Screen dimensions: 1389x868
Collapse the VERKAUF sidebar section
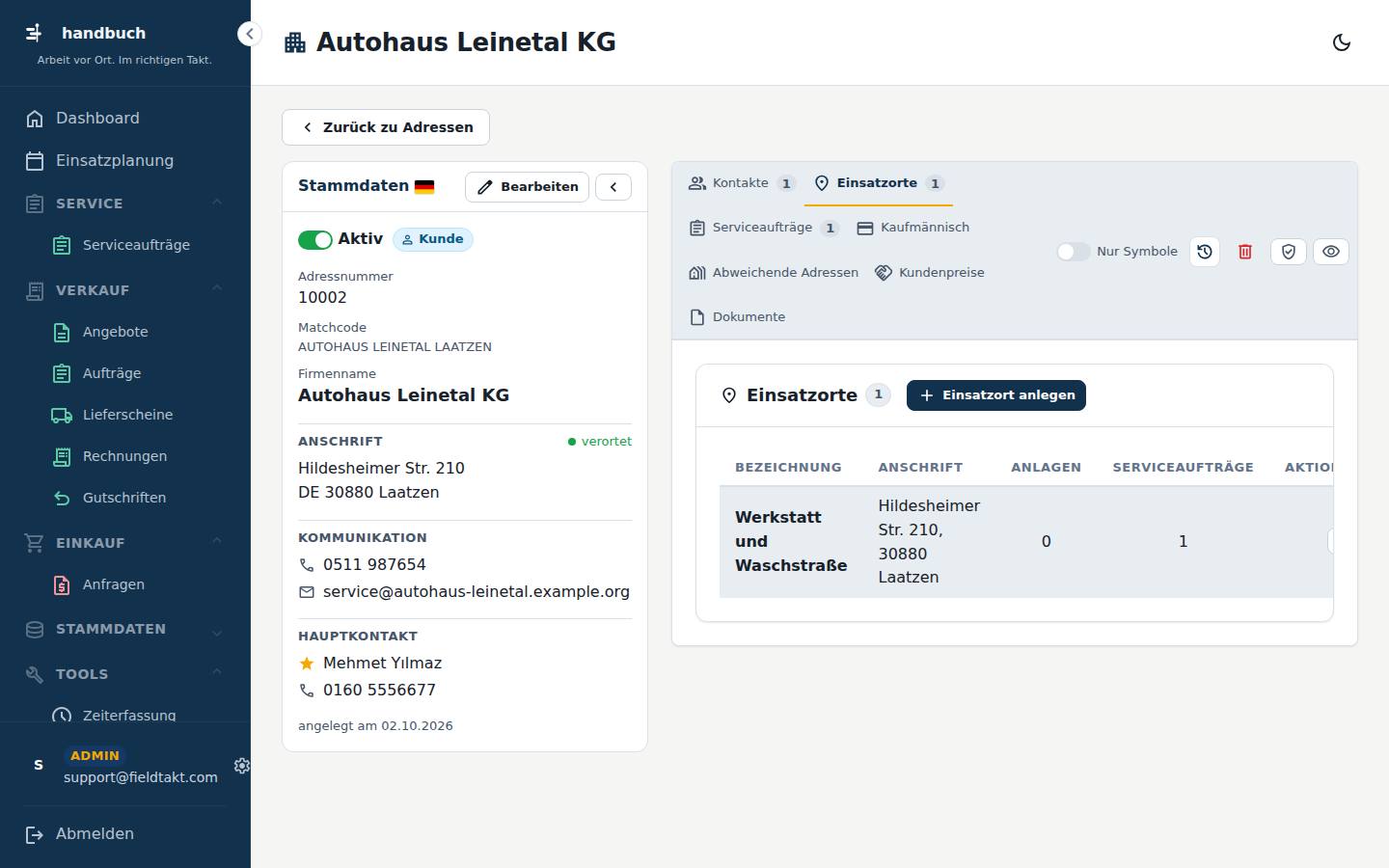click(x=217, y=288)
